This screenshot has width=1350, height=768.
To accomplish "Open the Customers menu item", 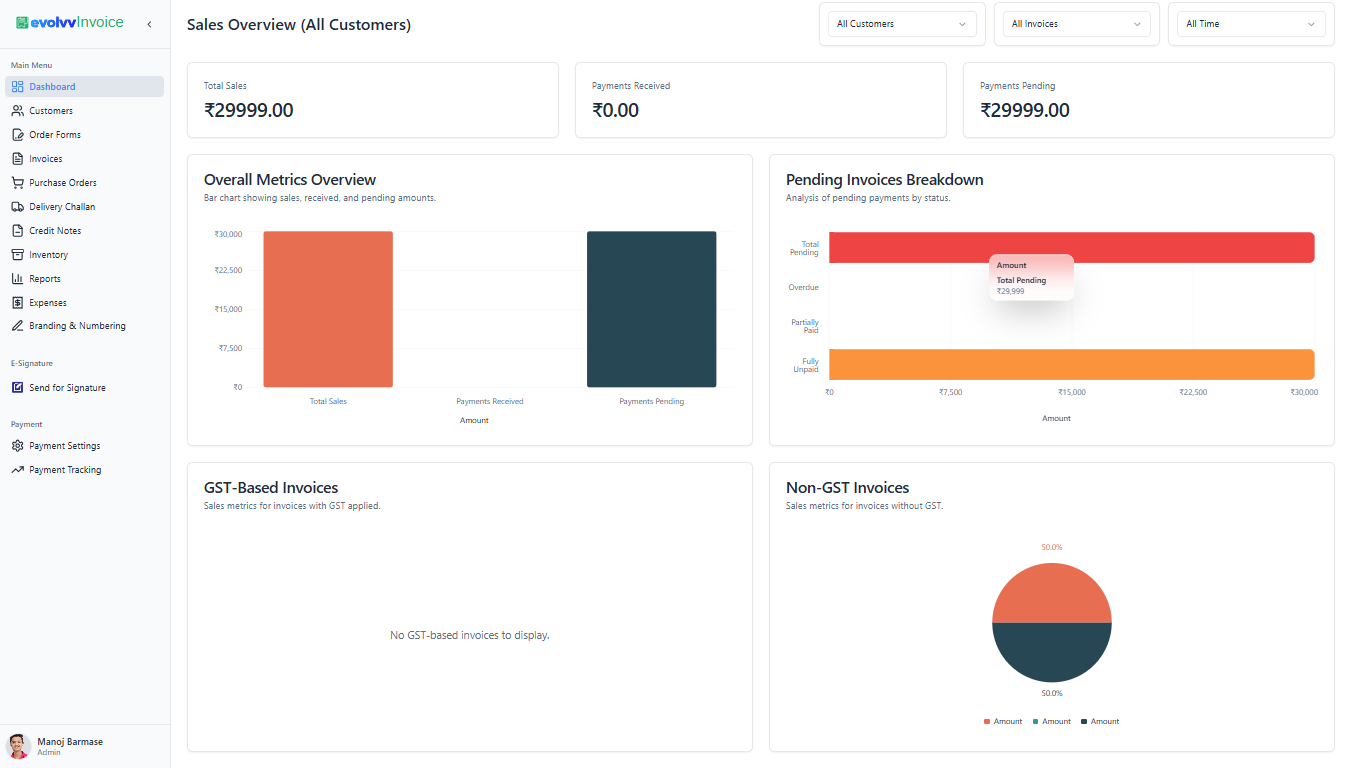I will [x=84, y=111].
